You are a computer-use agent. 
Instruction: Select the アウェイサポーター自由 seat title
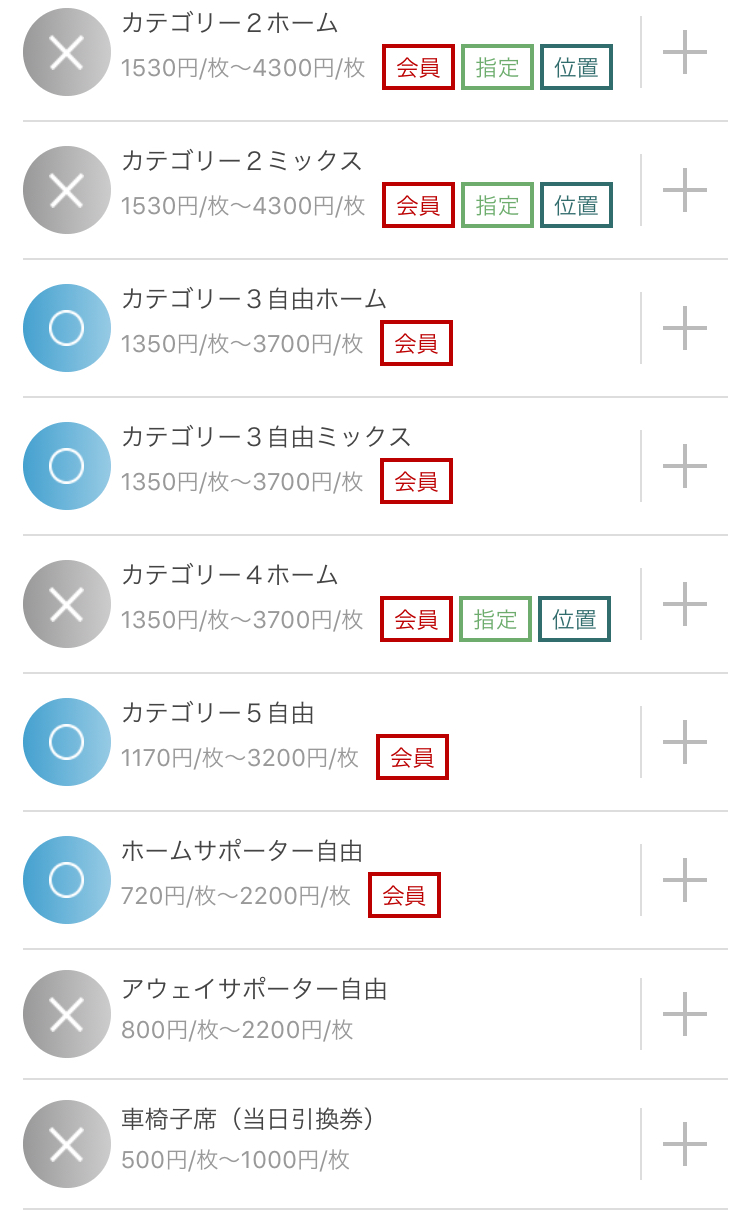pos(254,989)
